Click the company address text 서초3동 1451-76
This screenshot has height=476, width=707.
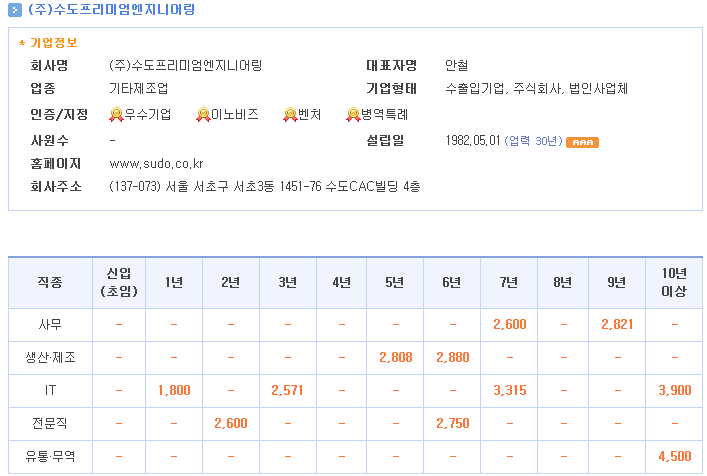[x=277, y=186]
